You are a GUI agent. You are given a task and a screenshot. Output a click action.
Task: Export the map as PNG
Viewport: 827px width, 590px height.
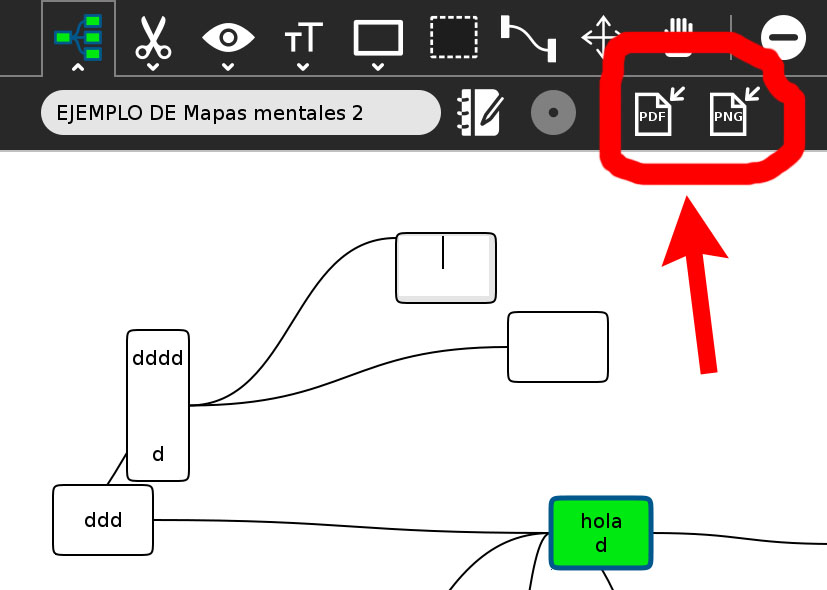(734, 112)
